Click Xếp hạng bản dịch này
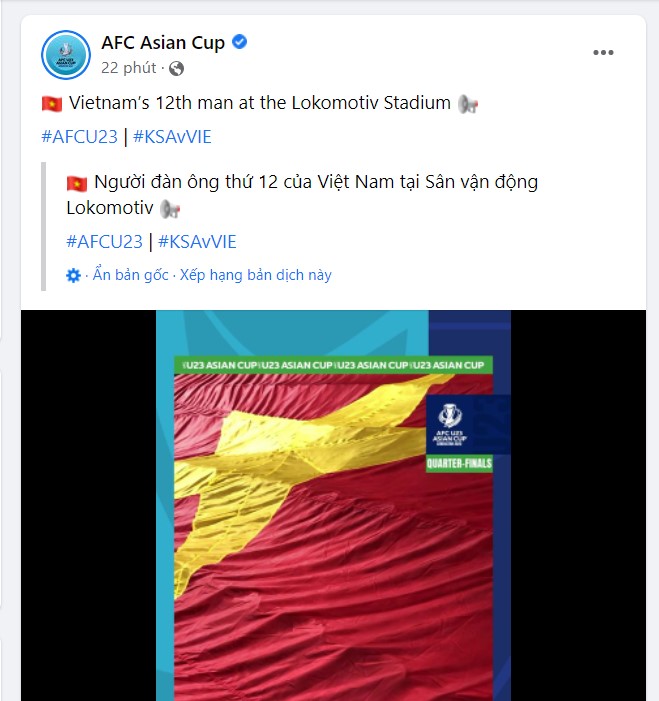Image resolution: width=659 pixels, height=701 pixels. point(256,274)
